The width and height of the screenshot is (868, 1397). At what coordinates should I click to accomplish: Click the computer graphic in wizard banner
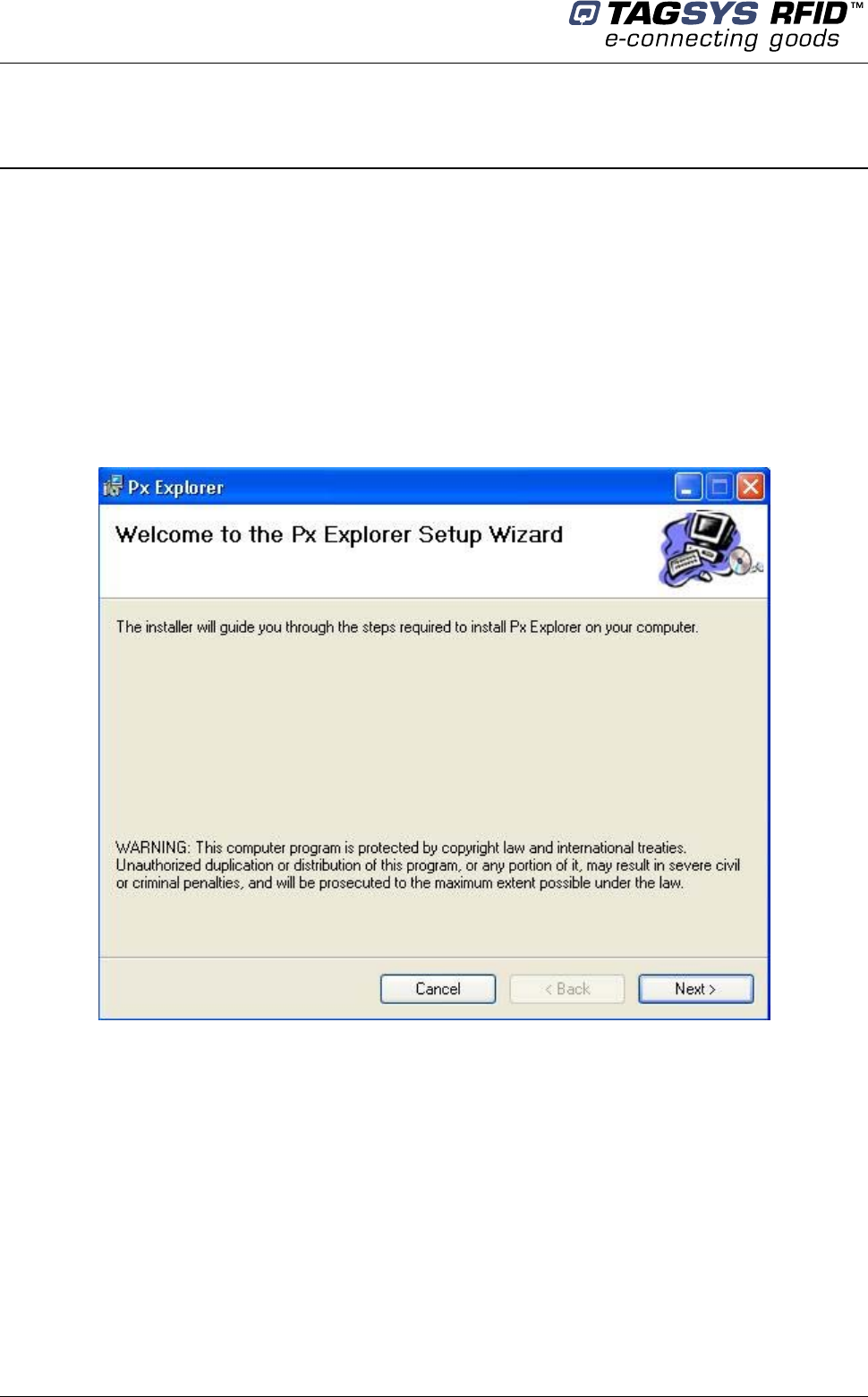[711, 549]
